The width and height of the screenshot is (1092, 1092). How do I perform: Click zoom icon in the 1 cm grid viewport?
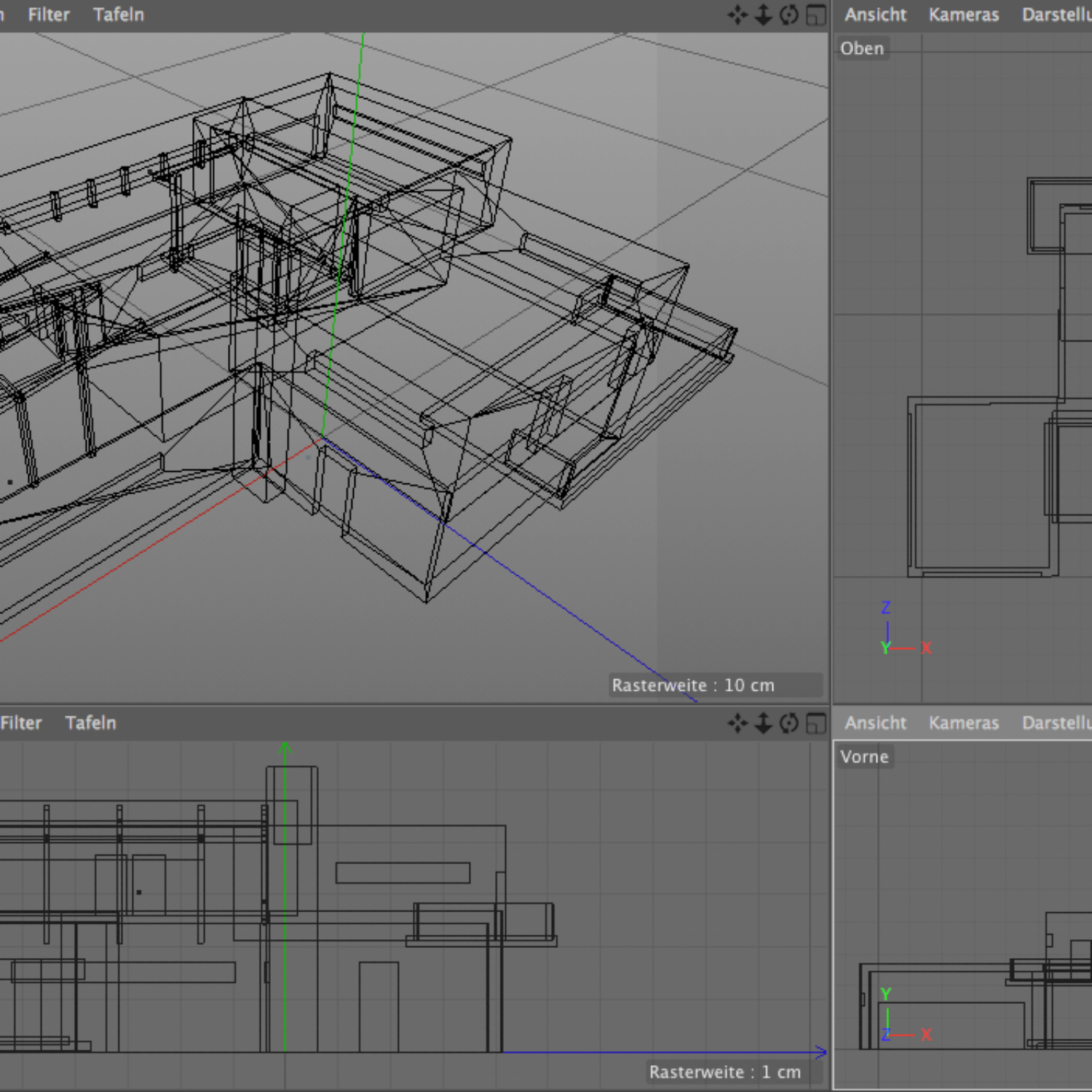tap(763, 723)
